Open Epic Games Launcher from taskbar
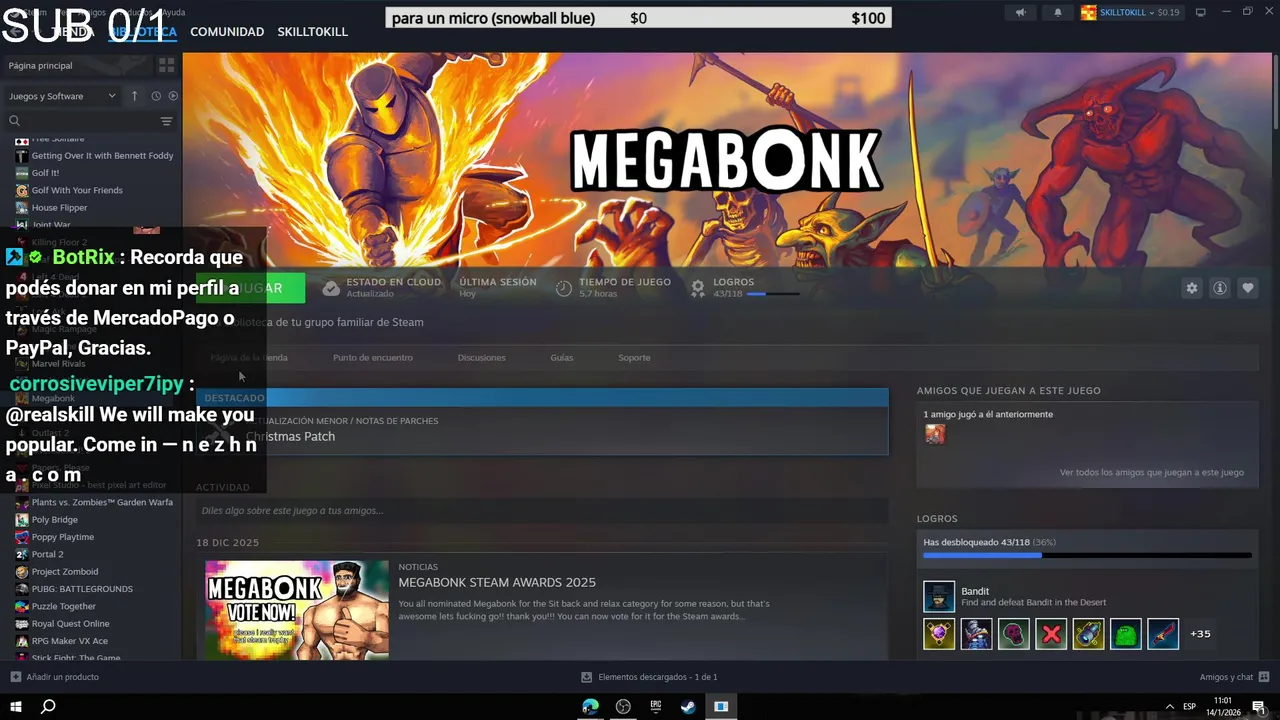Screen dimensions: 1280x720 pos(656,706)
